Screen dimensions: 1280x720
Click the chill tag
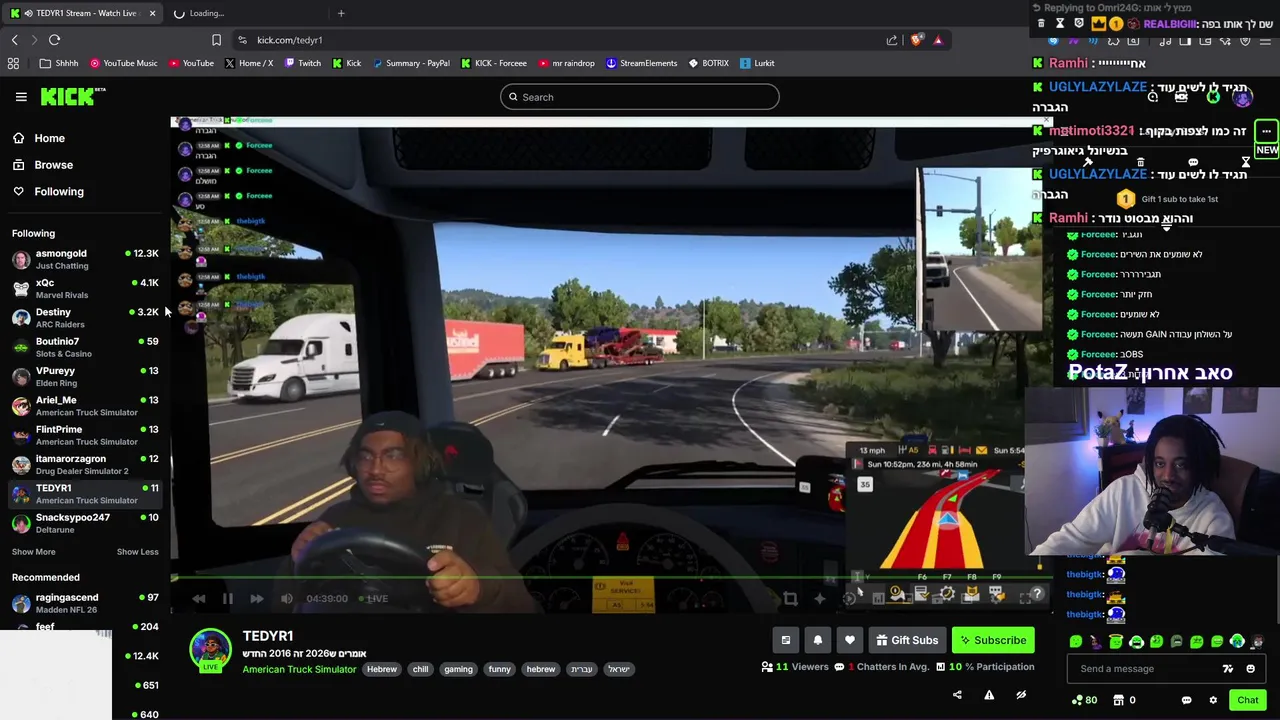click(x=420, y=669)
